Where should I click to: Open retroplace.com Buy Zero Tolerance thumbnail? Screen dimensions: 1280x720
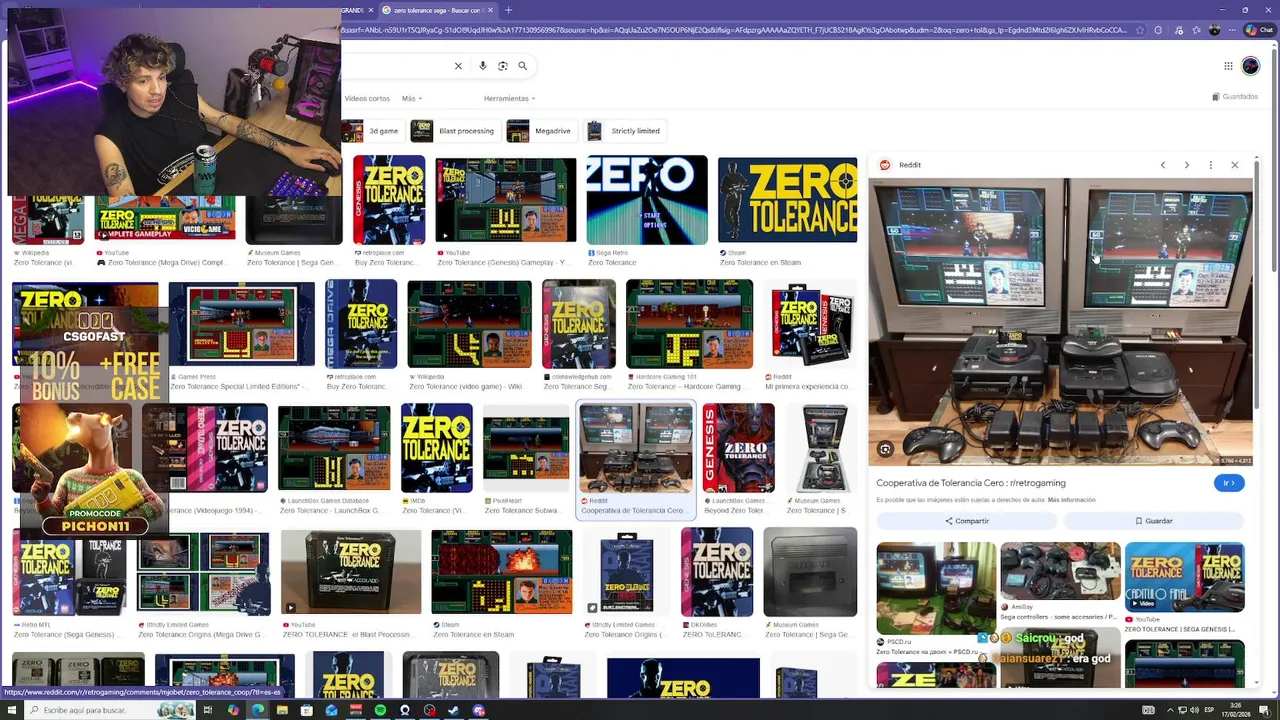click(x=389, y=200)
